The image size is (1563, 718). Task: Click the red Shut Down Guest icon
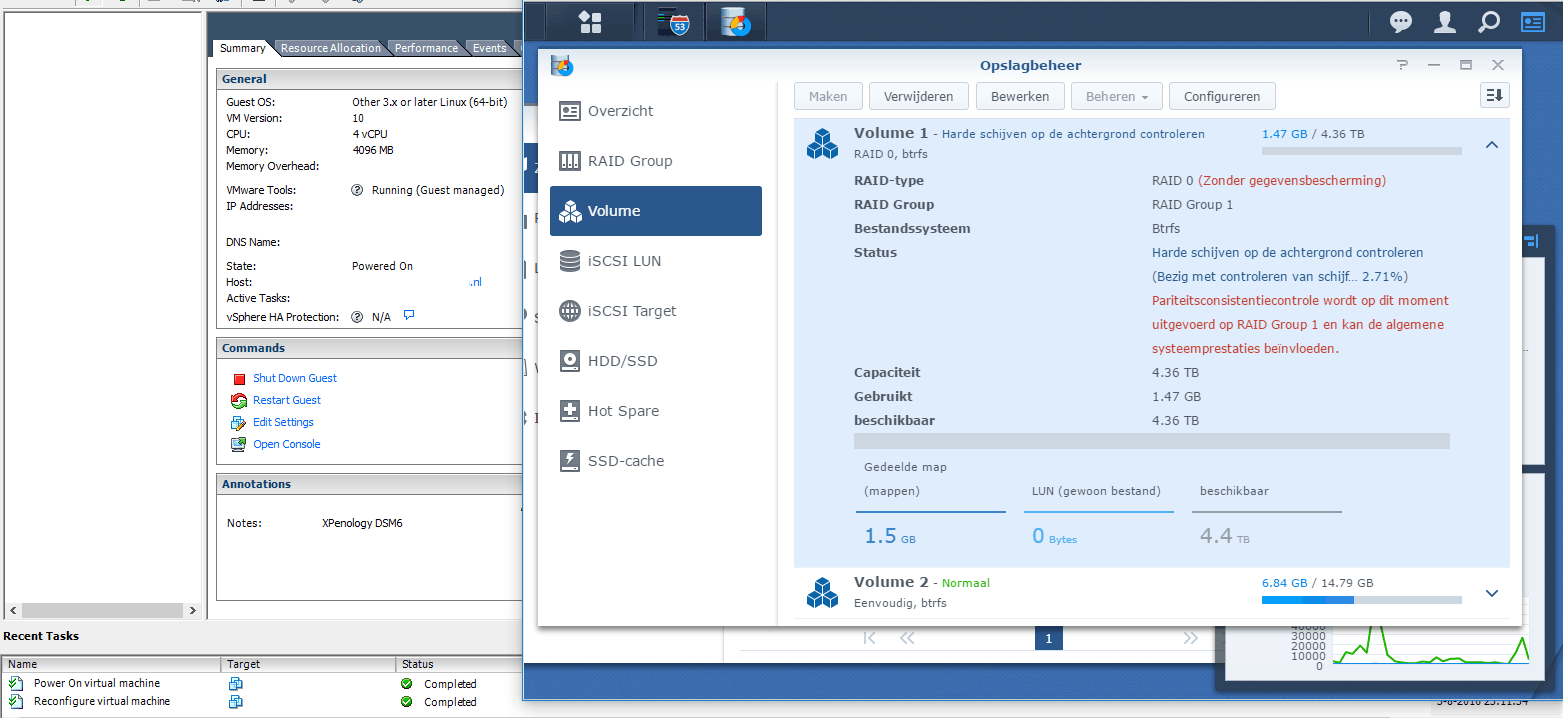click(239, 379)
